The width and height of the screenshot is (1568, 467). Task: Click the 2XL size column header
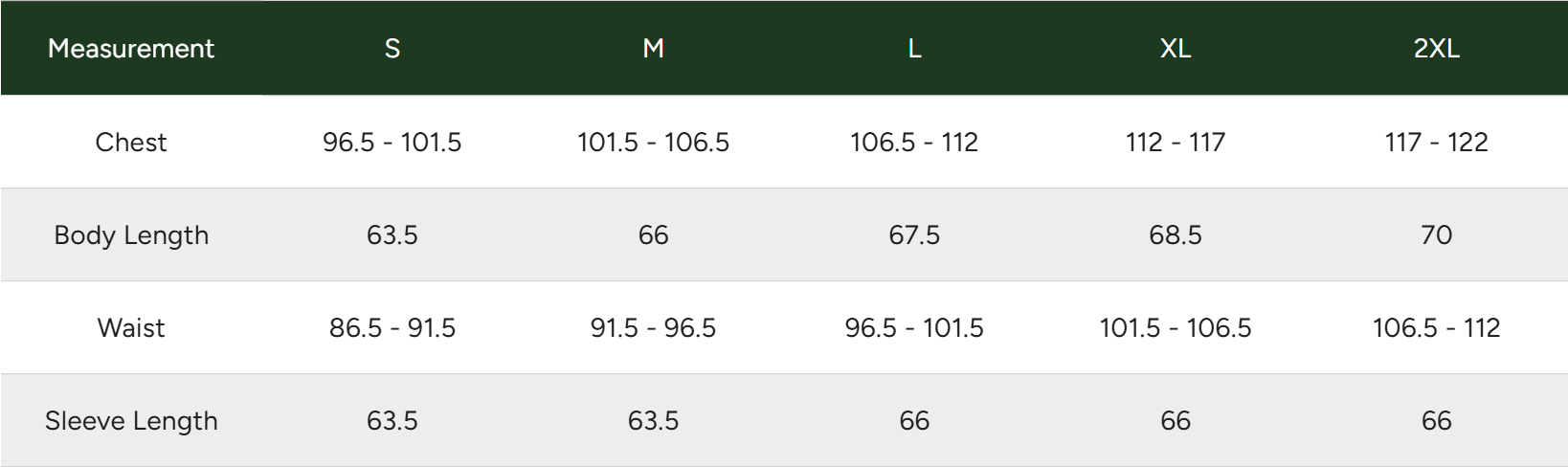1436,49
